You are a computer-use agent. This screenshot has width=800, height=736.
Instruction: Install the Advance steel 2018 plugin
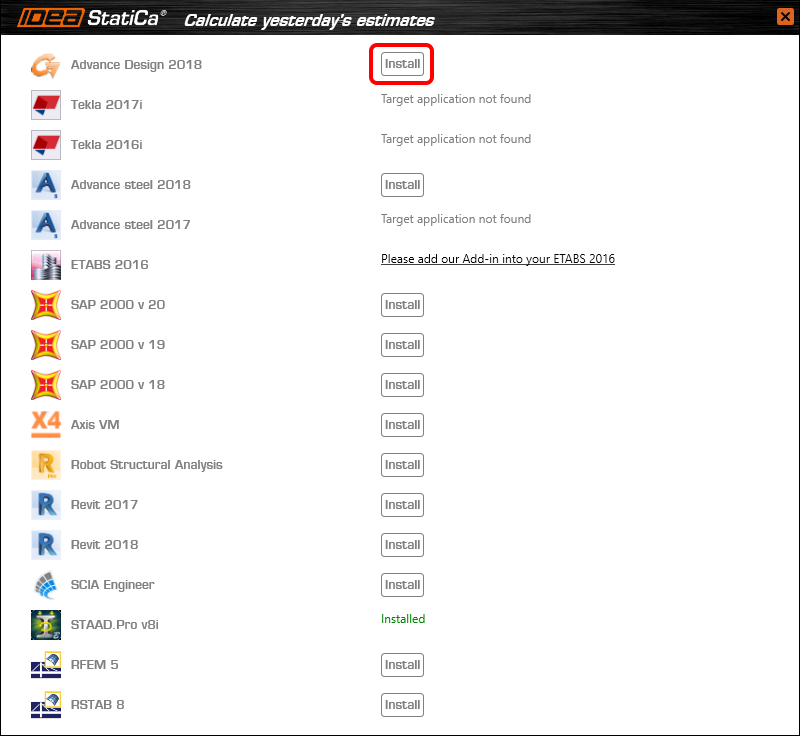402,185
